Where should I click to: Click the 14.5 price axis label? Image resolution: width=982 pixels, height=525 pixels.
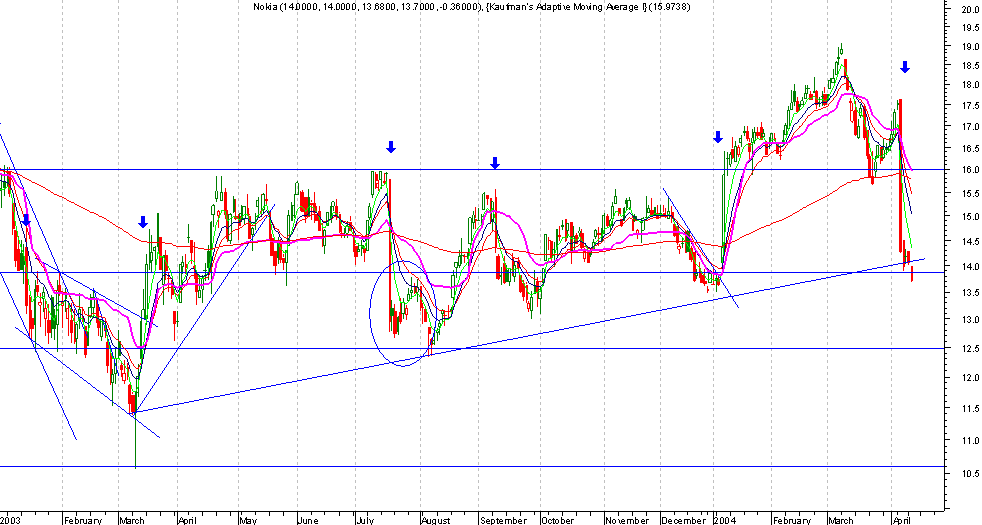[969, 242]
